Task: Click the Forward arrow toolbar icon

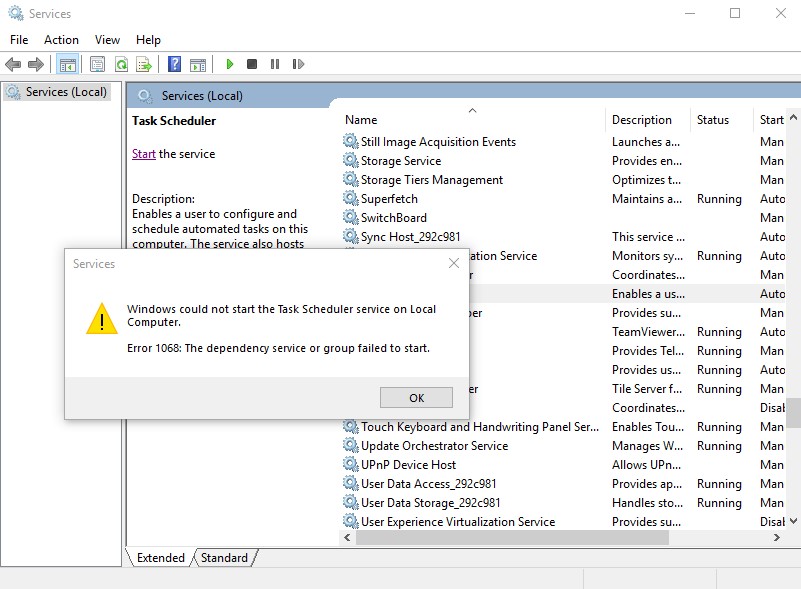Action: click(x=36, y=64)
